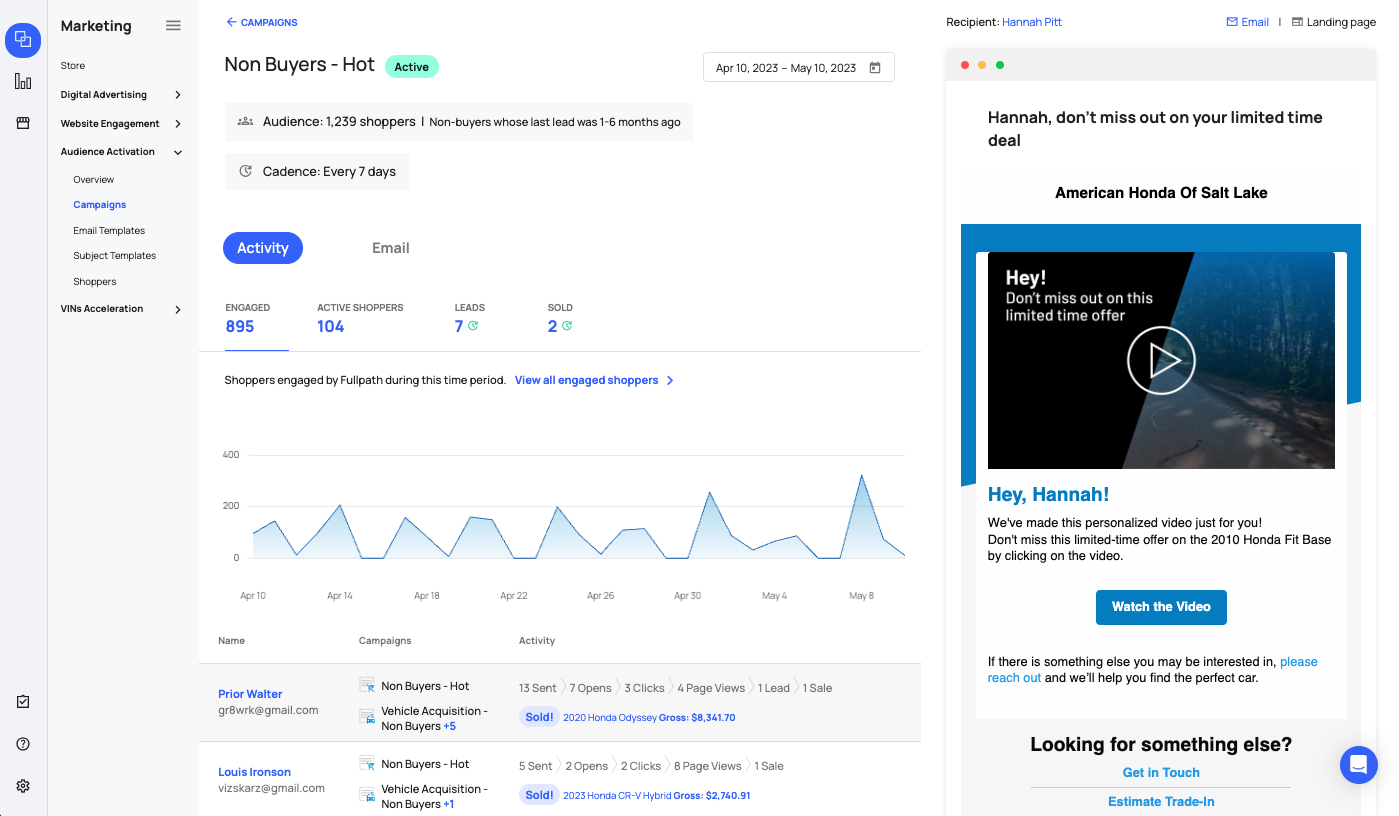Open the chat support bubble
Viewport: 1399px width, 816px height.
(x=1358, y=765)
